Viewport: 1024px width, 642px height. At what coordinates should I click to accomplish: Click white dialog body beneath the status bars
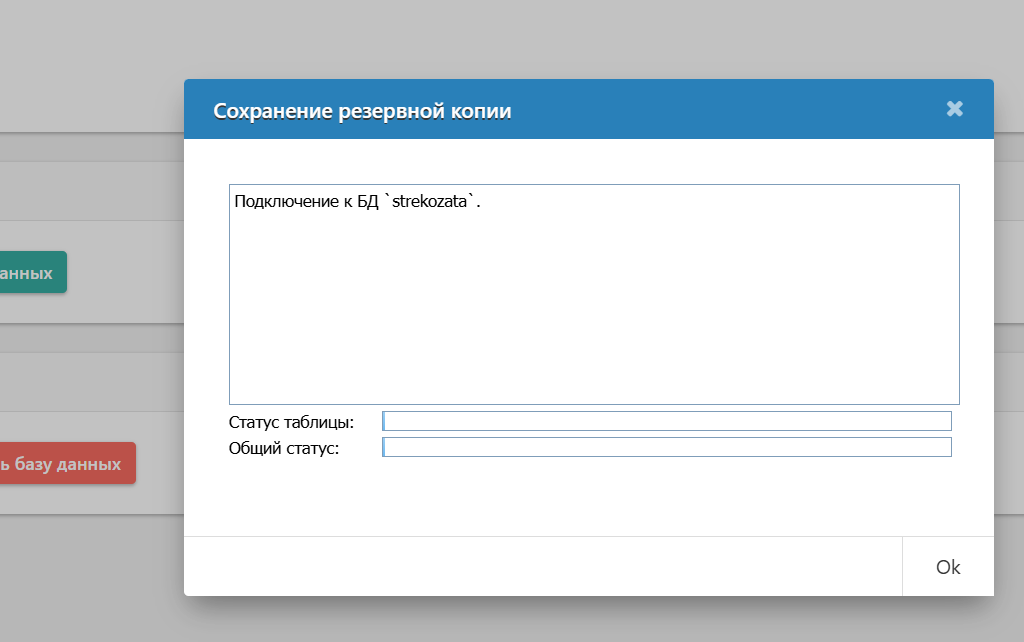(588, 495)
